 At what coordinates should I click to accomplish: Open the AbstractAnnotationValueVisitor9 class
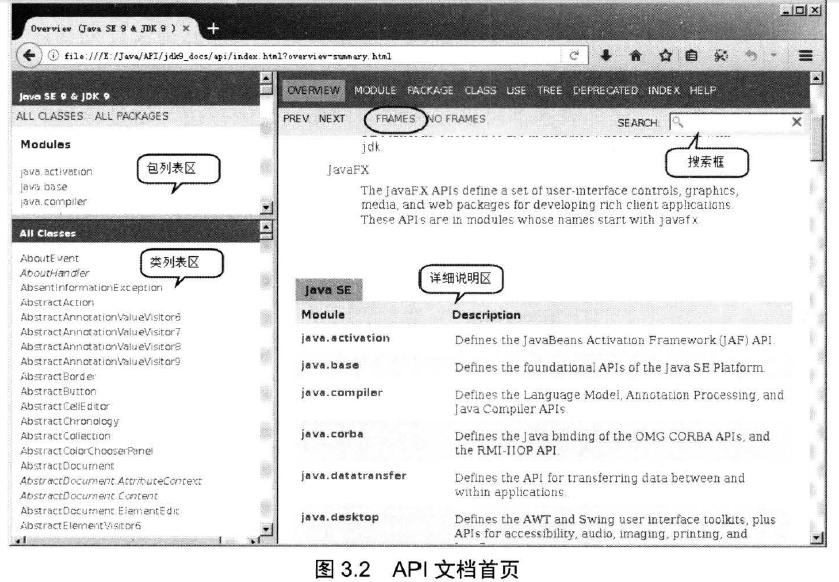coord(101,362)
